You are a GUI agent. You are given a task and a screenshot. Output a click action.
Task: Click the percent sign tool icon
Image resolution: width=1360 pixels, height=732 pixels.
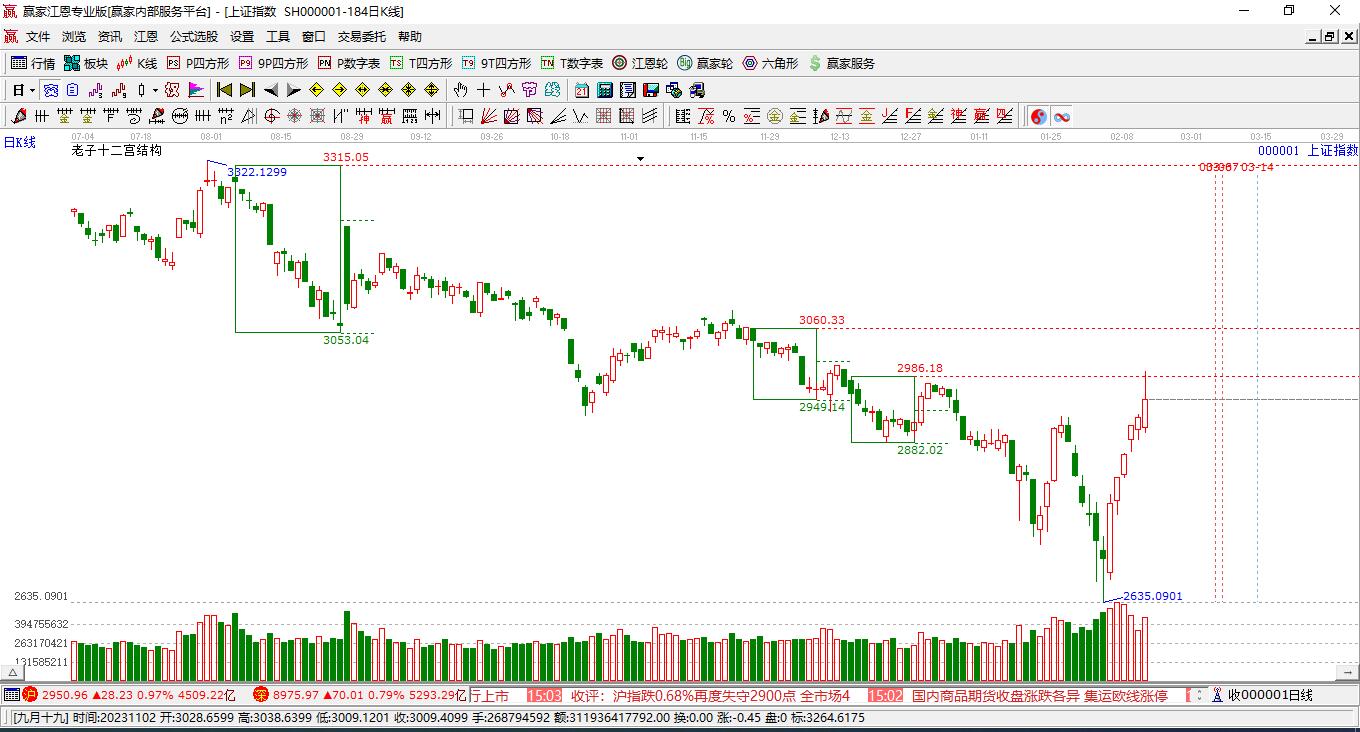point(729,116)
